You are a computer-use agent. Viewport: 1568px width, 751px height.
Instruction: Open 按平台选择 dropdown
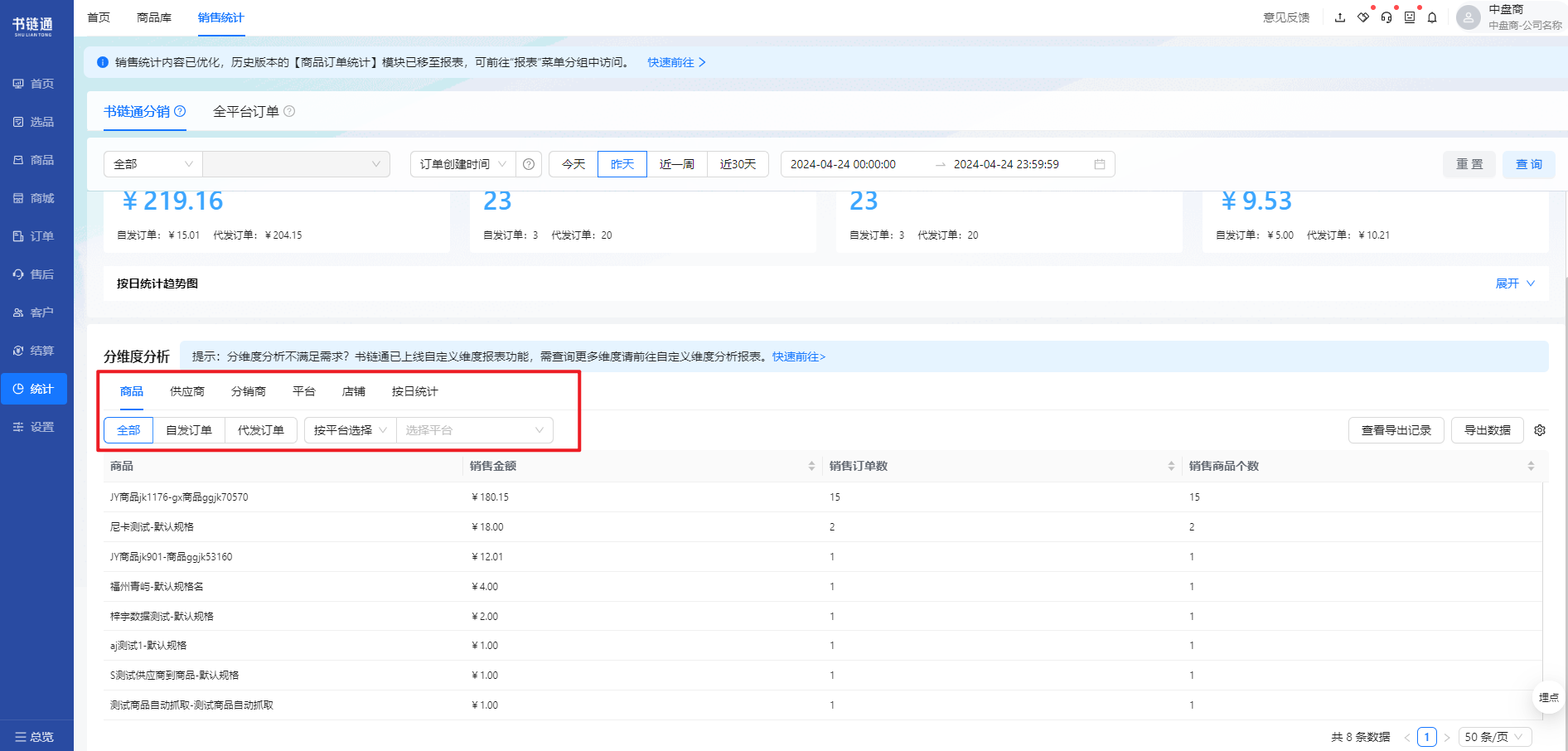(351, 430)
